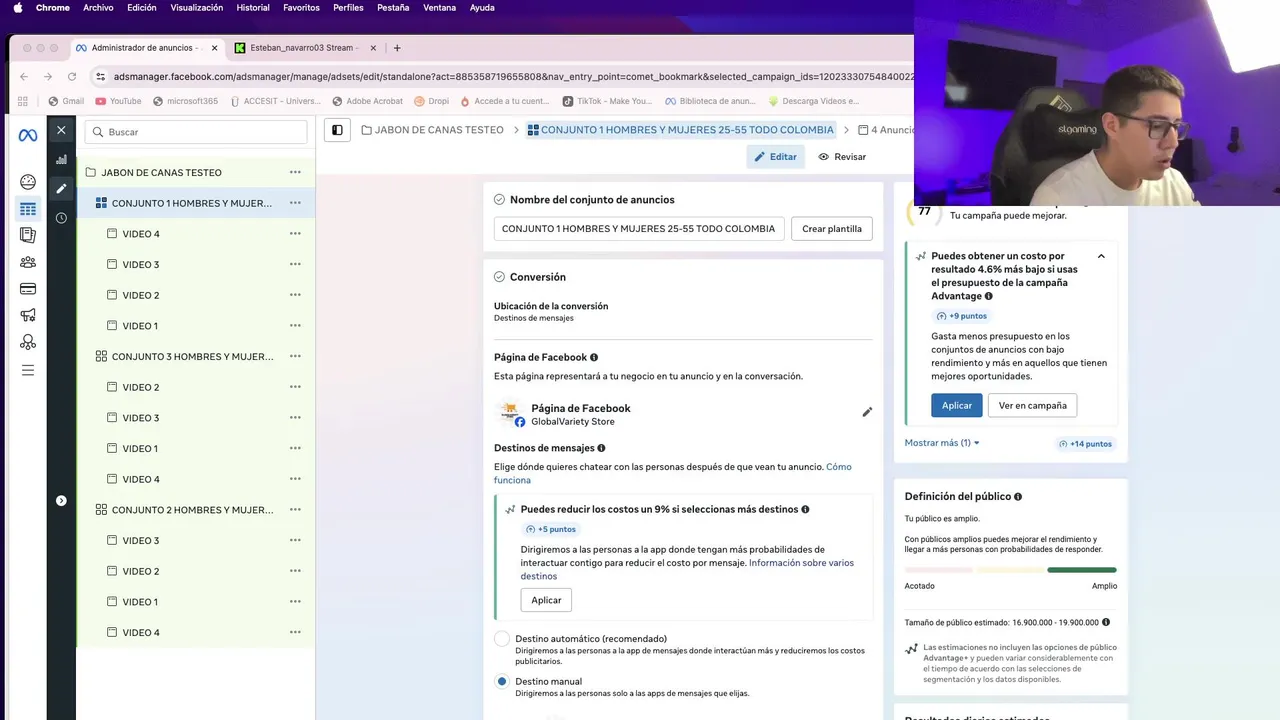Screen dimensions: 1280x720
Task: Open more options for CONJUNTO 1 row
Action: (295, 203)
